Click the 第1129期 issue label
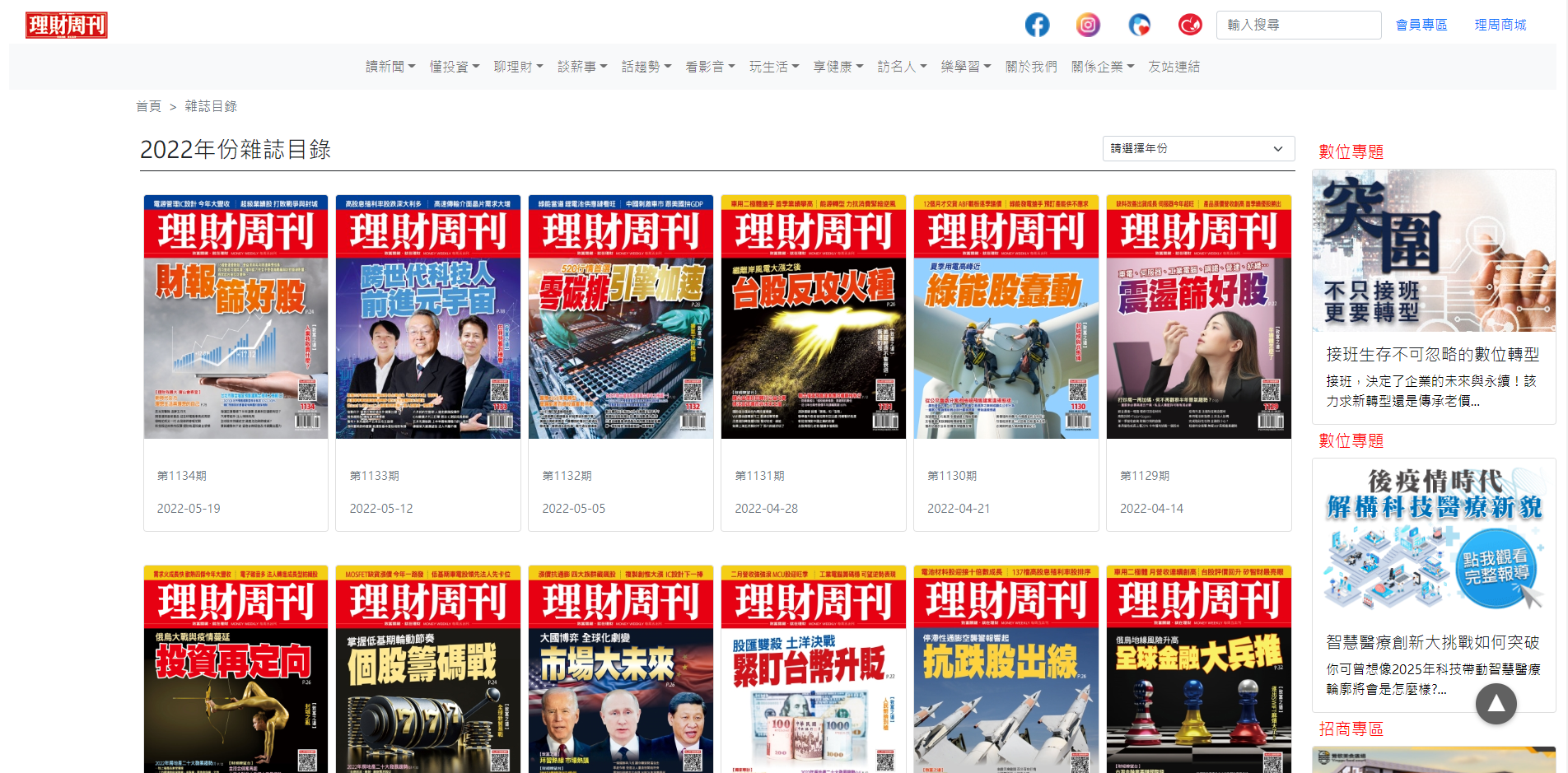 coord(1146,476)
